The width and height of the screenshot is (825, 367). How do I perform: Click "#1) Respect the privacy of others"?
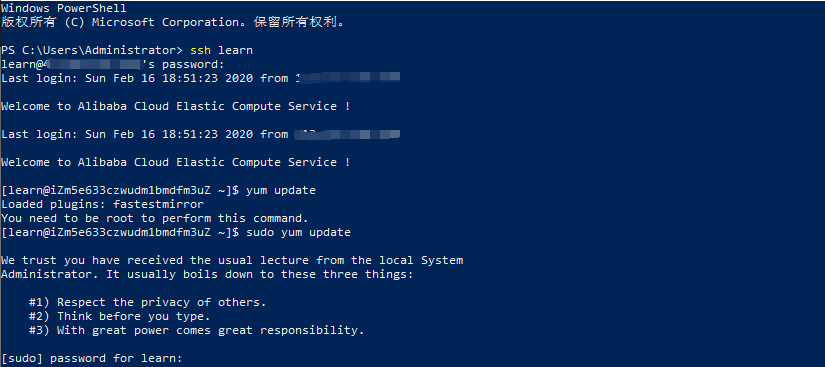(x=148, y=302)
